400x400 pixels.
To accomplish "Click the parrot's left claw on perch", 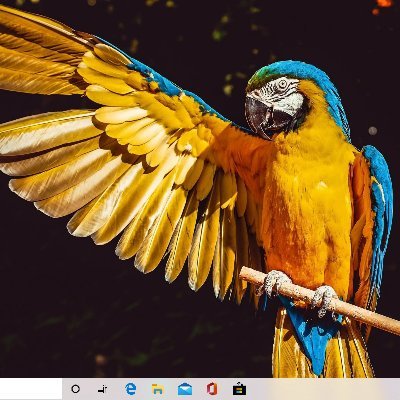I will [x=274, y=283].
